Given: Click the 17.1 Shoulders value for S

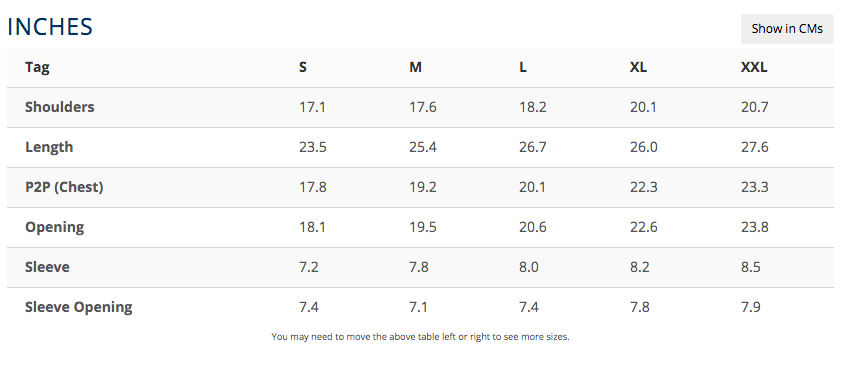Looking at the screenshot, I should (313, 107).
